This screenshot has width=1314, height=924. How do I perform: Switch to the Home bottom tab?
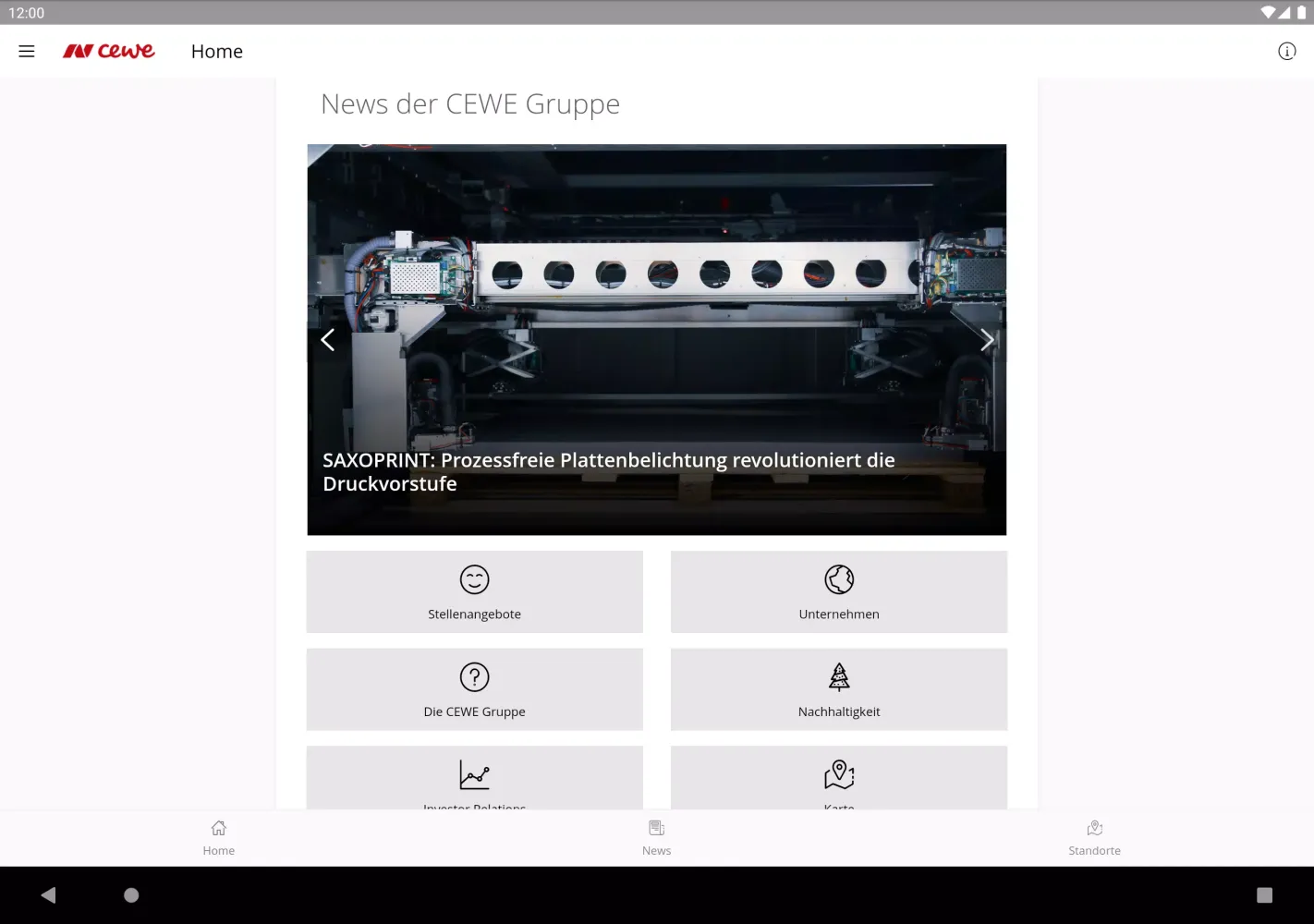pyautogui.click(x=219, y=837)
